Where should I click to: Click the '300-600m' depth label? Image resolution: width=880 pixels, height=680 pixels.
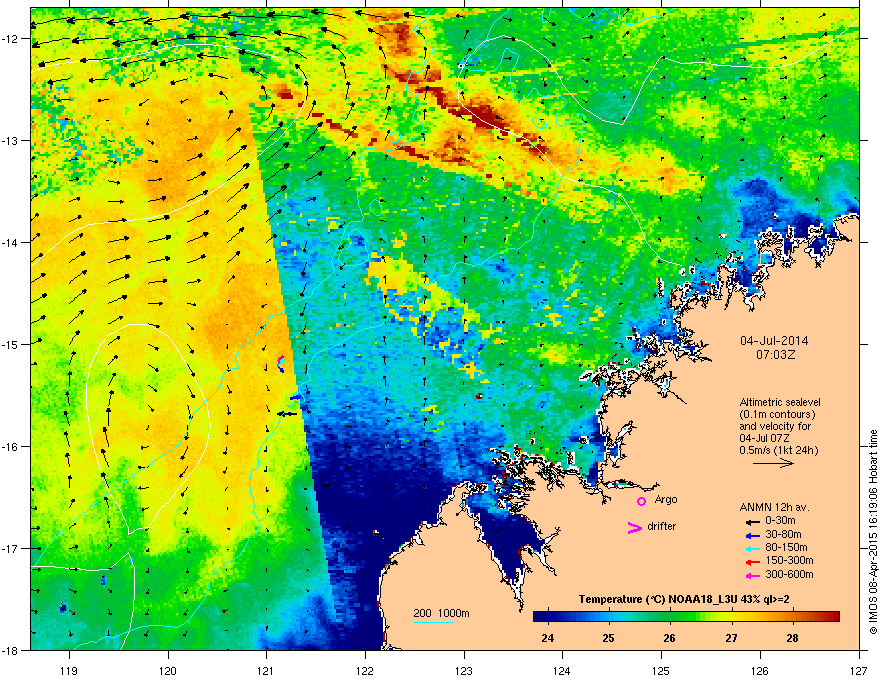tap(789, 574)
